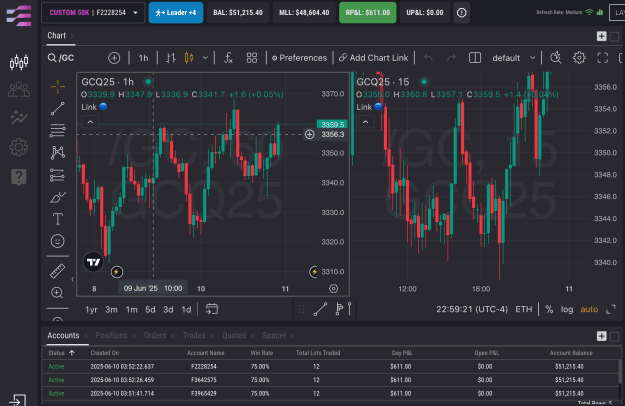This screenshot has width=625, height=406.
Task: Click the undo arrow in chart toolbar
Action: [x=428, y=58]
